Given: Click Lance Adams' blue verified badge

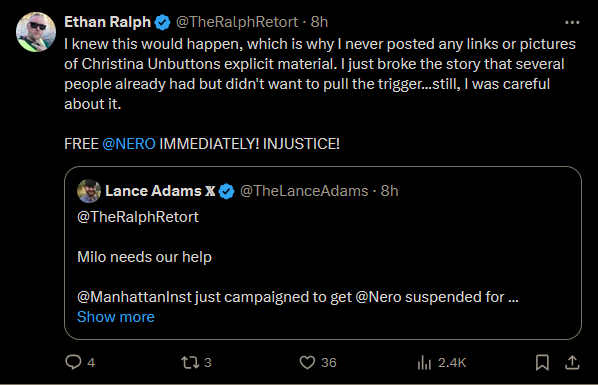Looking at the screenshot, I should click(x=227, y=191).
